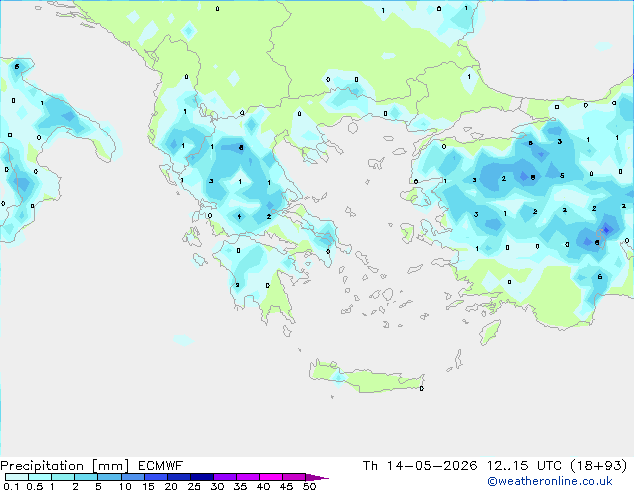Select the 20–25 mm dark blue swatch

click(x=178, y=477)
